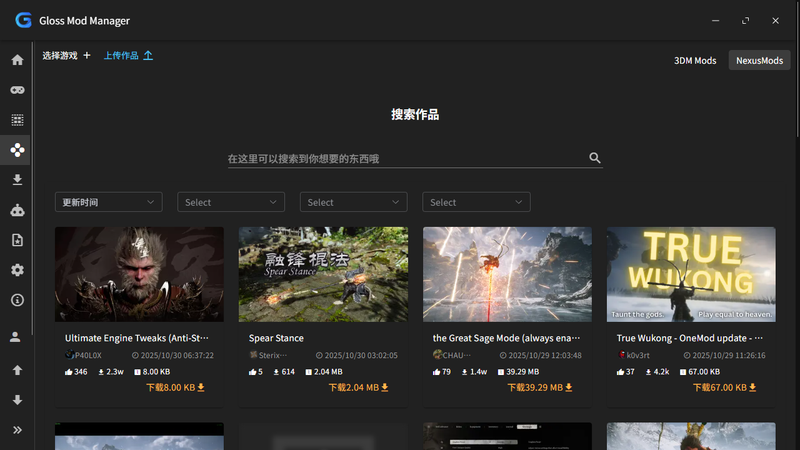Open the gamepad games library icon
This screenshot has height=450, width=800.
tap(17, 90)
